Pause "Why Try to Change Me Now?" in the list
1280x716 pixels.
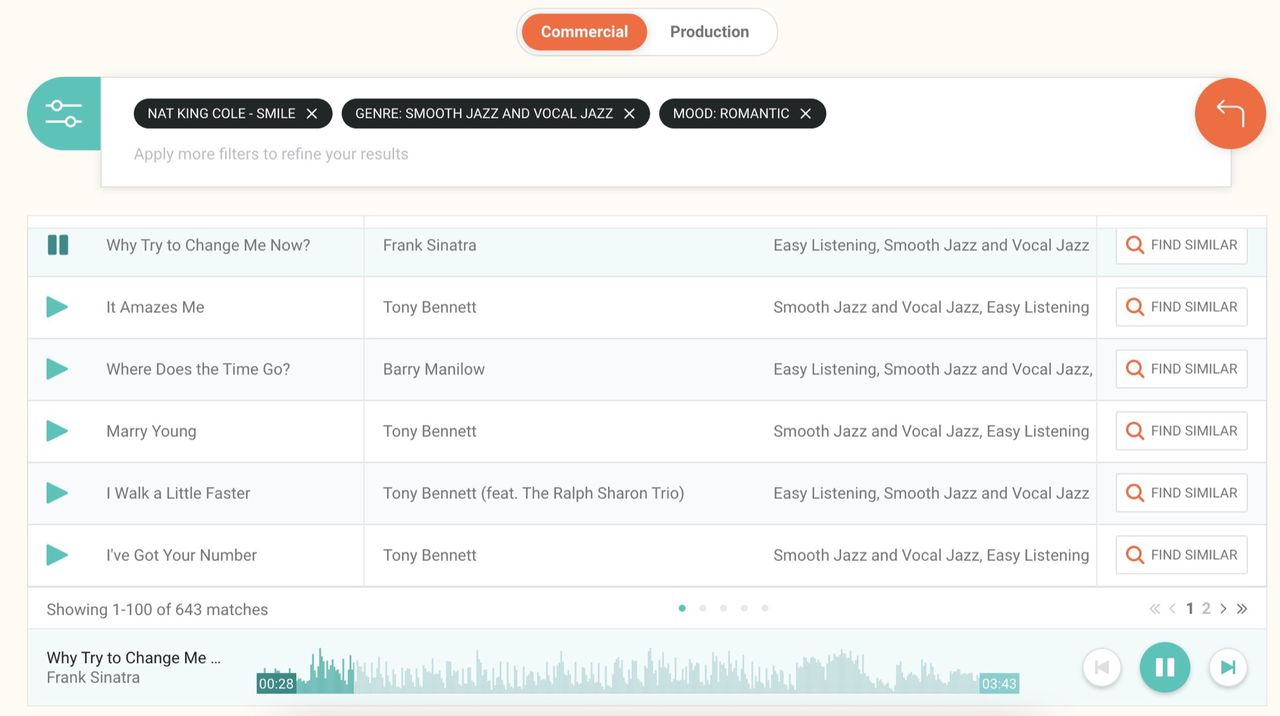(x=57, y=243)
